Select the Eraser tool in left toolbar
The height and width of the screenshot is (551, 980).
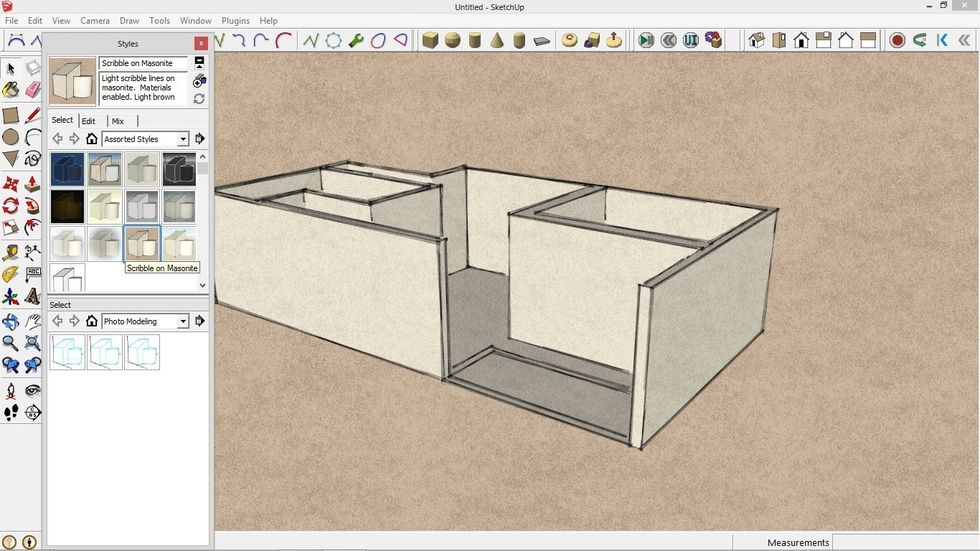point(32,90)
